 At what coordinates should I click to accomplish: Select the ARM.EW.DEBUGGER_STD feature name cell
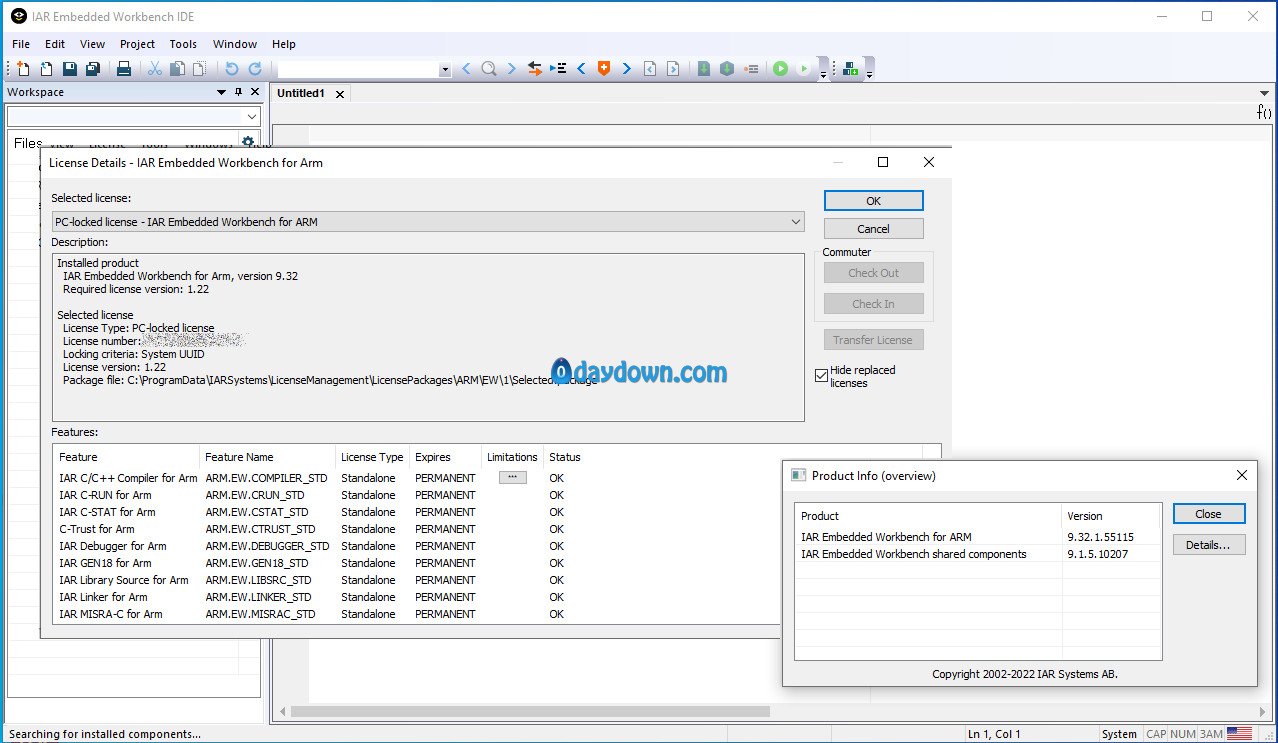coord(267,546)
